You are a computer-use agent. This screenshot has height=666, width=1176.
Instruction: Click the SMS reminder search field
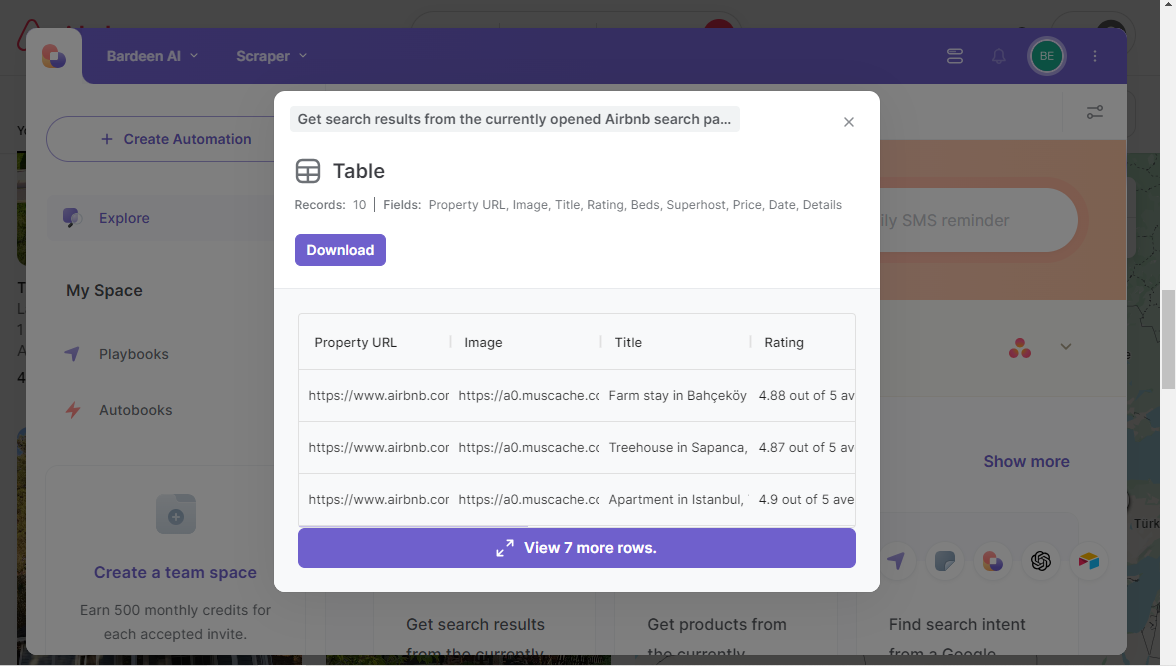tap(977, 220)
